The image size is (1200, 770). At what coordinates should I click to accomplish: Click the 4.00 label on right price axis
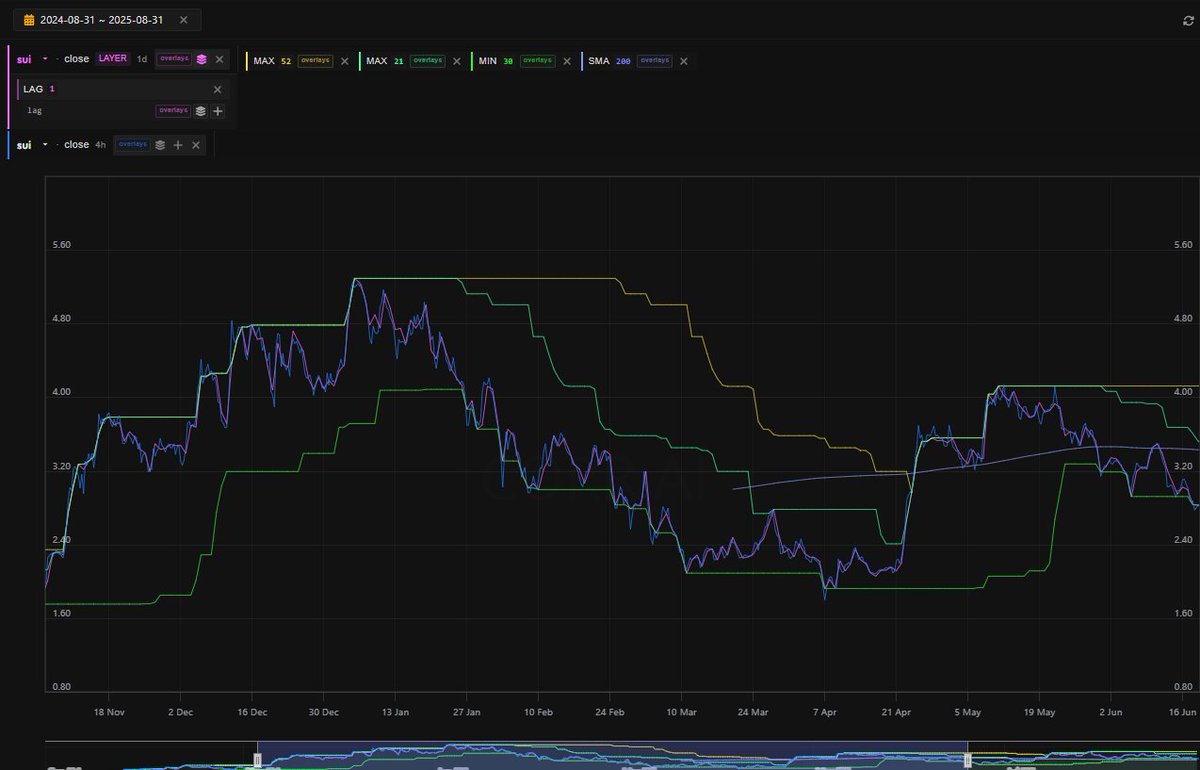pos(1182,392)
